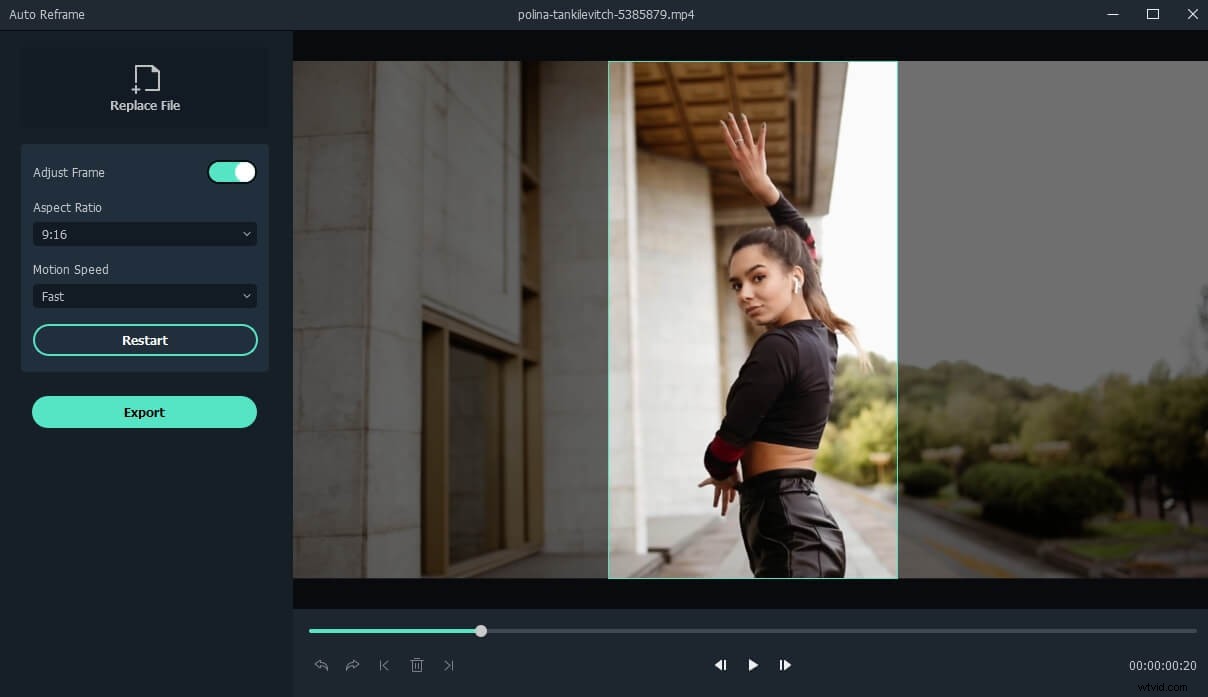Screen dimensions: 1208x697
Task: Click the playback progress slider handle
Action: point(481,631)
